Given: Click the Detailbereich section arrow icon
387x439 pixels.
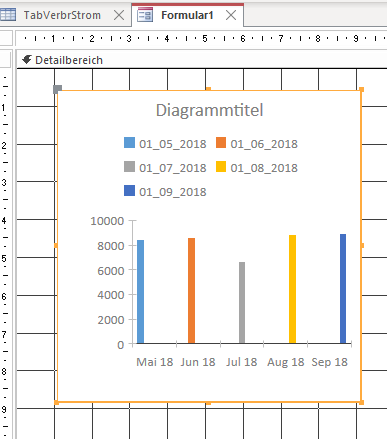Looking at the screenshot, I should [27, 60].
